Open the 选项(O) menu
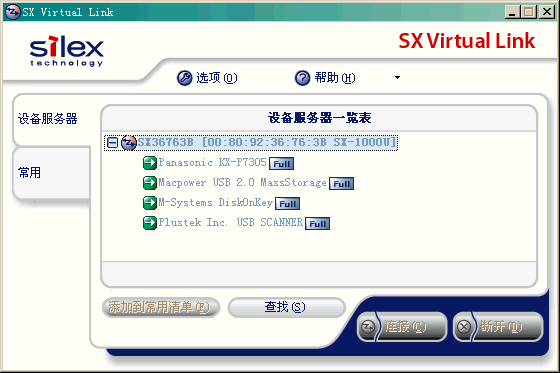This screenshot has height=373, width=560. point(207,78)
